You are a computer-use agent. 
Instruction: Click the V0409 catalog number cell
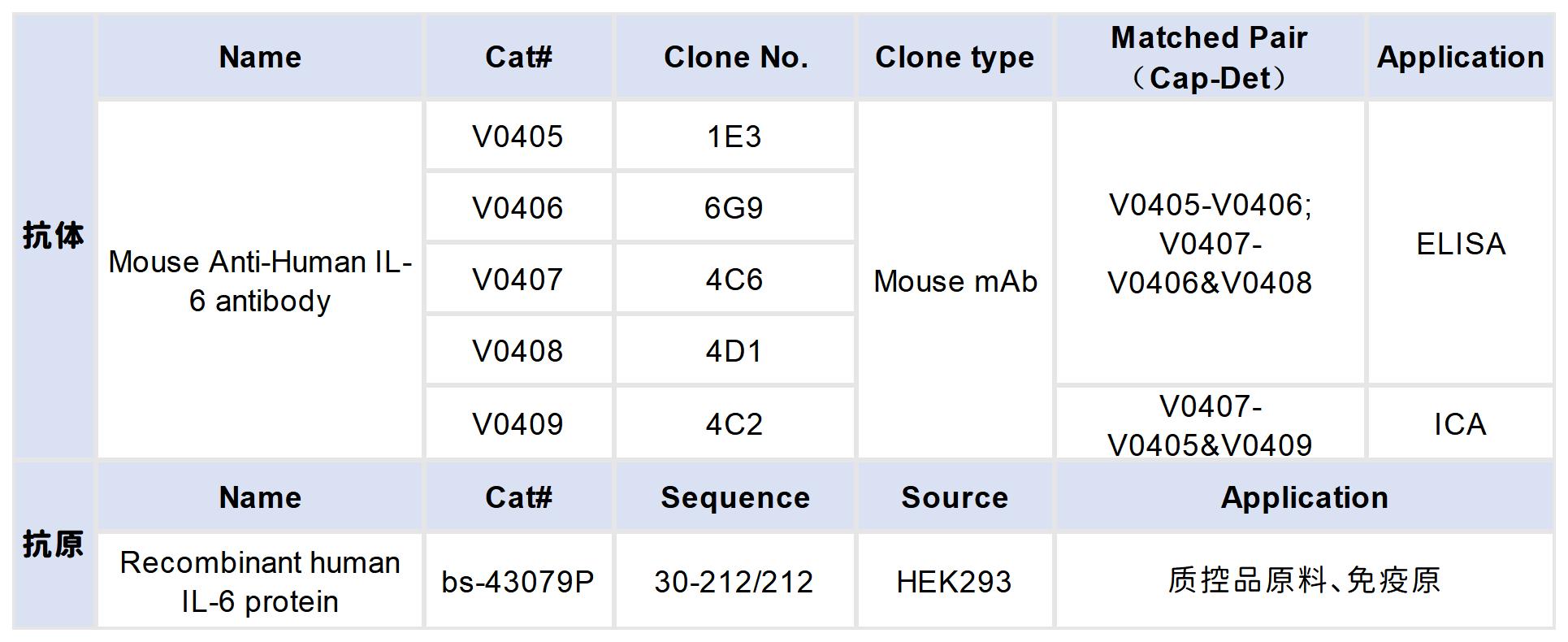[518, 423]
